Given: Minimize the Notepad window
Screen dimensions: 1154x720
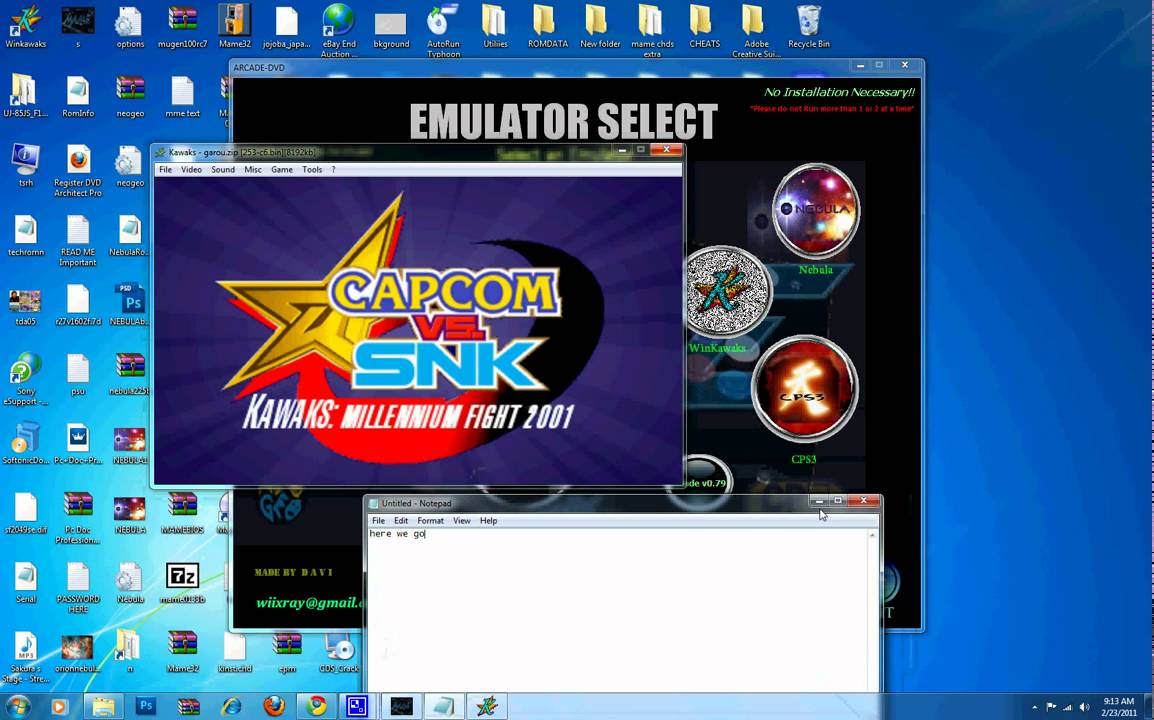Looking at the screenshot, I should point(819,501).
